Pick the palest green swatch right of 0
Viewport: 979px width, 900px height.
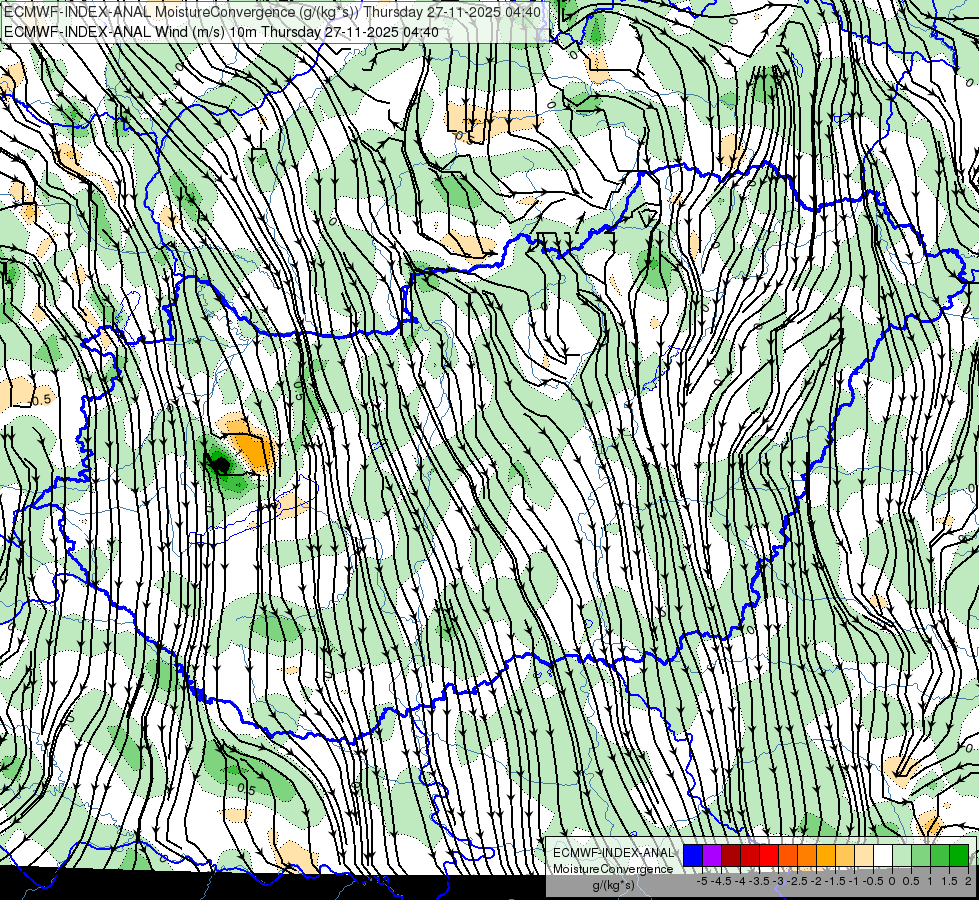click(x=902, y=855)
